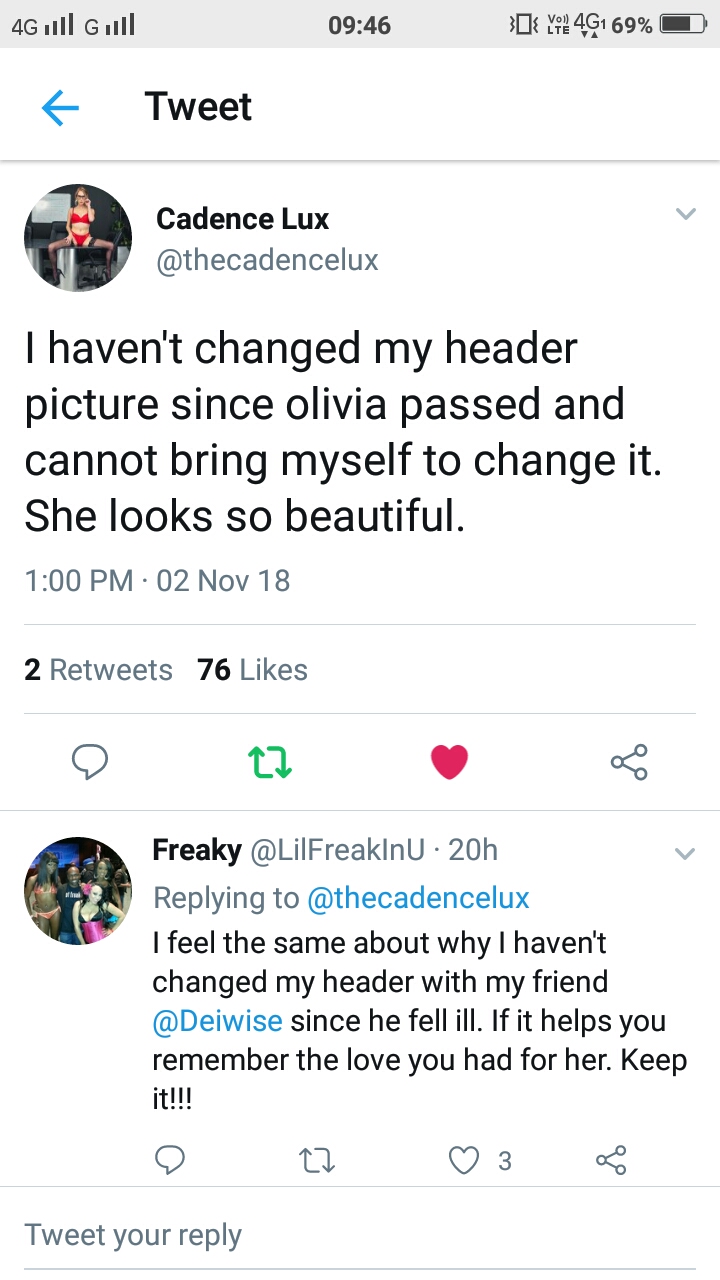Open options chevron on main tweet

click(x=685, y=214)
